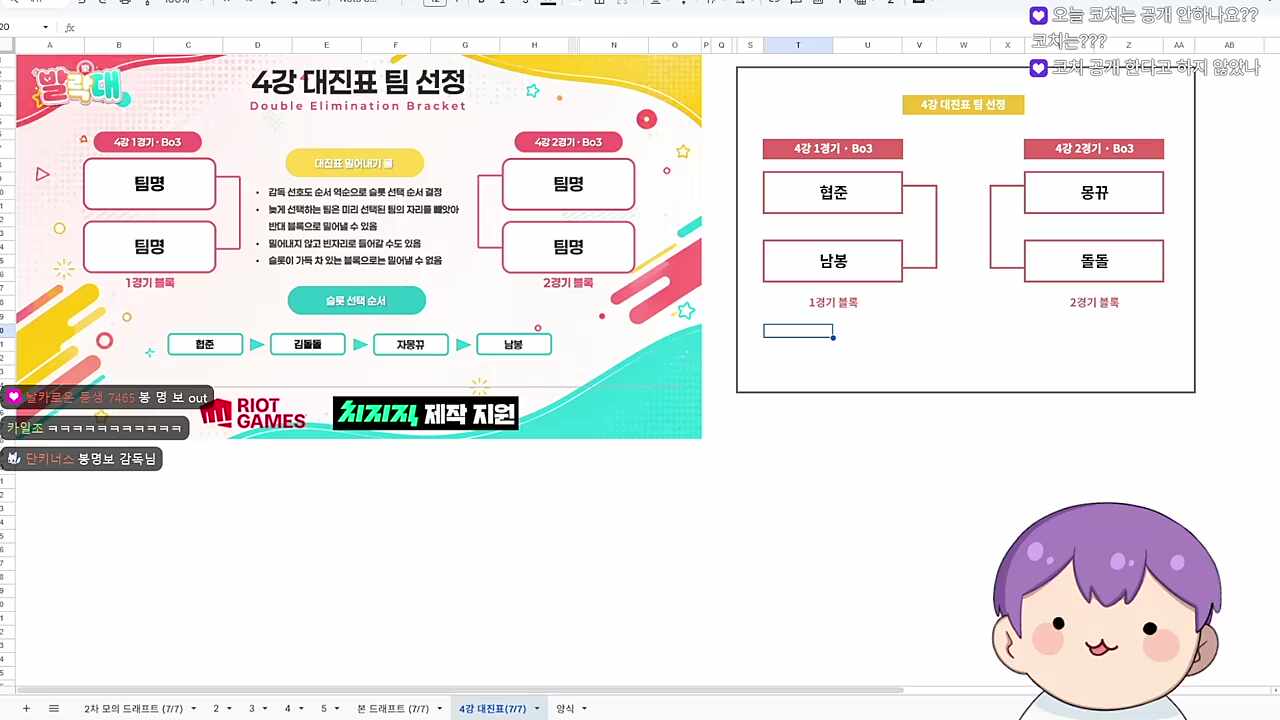Open the menu arrow of sheet tab 4
Viewport: 1280px width, 720px height.
(300, 709)
